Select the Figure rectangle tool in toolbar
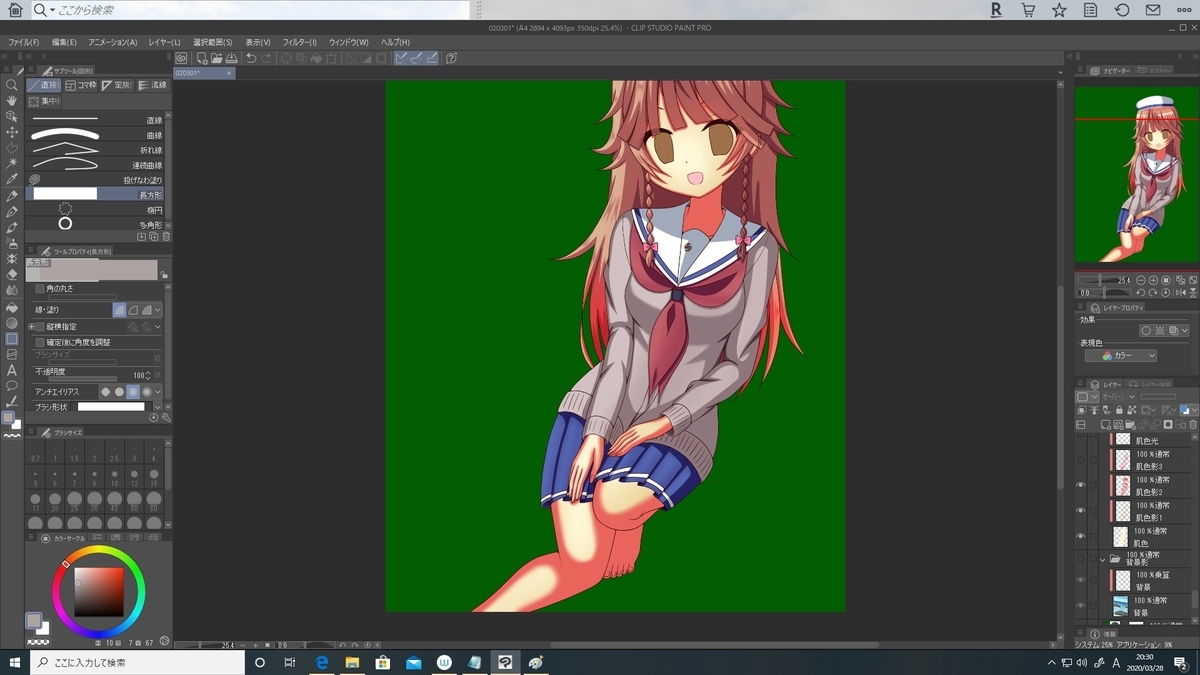The height and width of the screenshot is (675, 1200). pyautogui.click(x=12, y=338)
